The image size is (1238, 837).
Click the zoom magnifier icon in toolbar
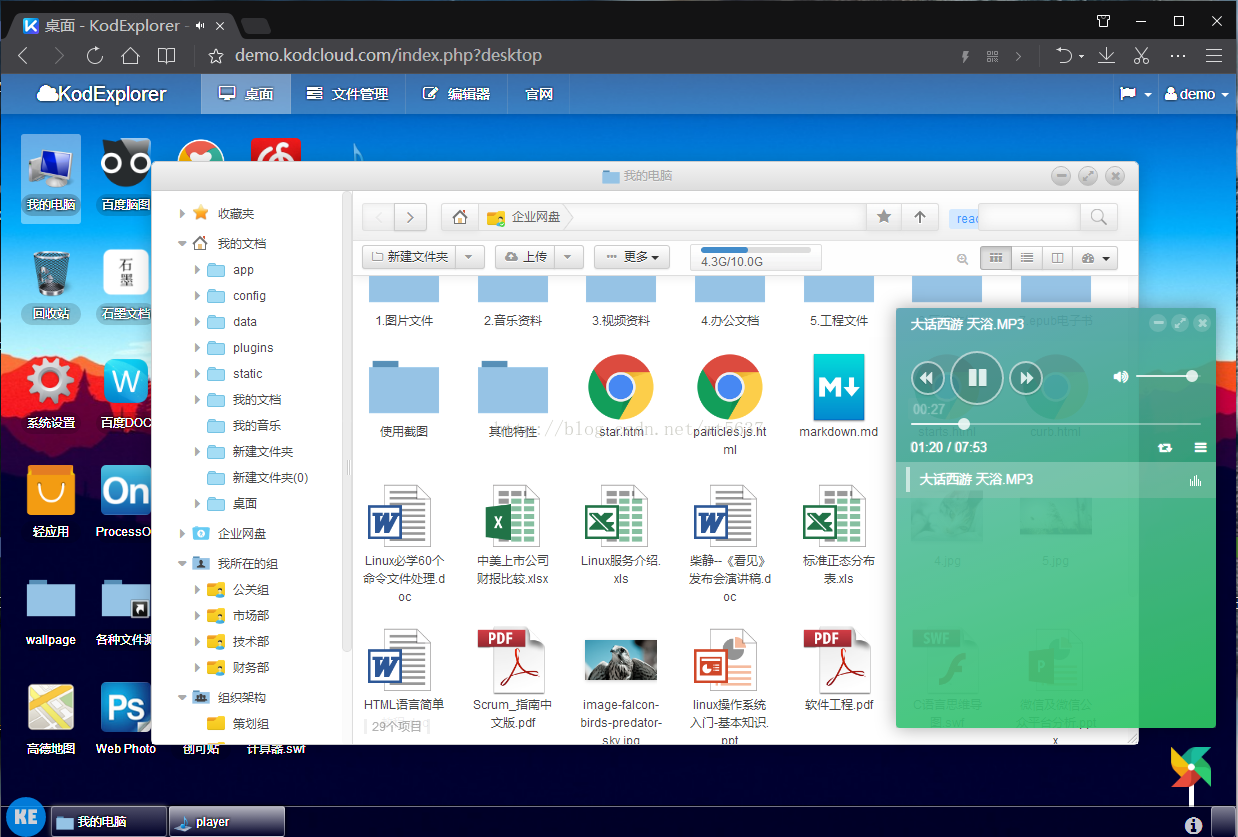[x=962, y=259]
